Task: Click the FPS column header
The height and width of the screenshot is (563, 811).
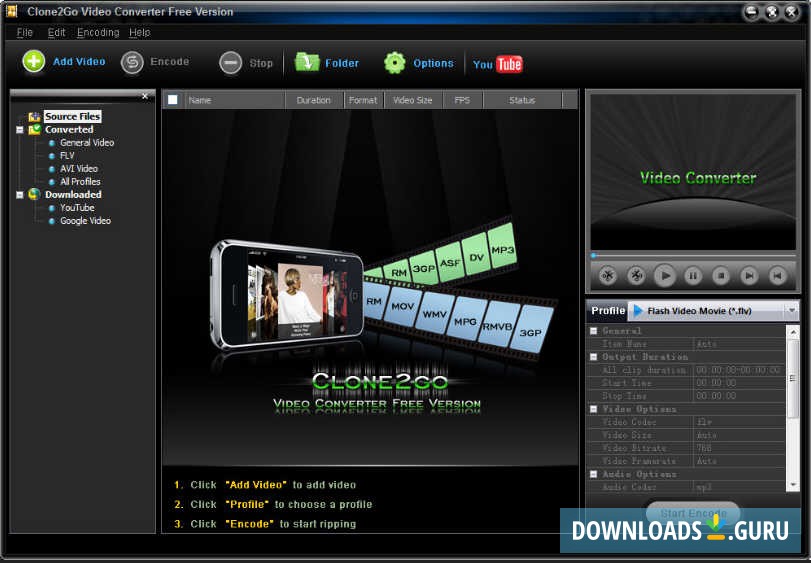Action: pyautogui.click(x=463, y=100)
